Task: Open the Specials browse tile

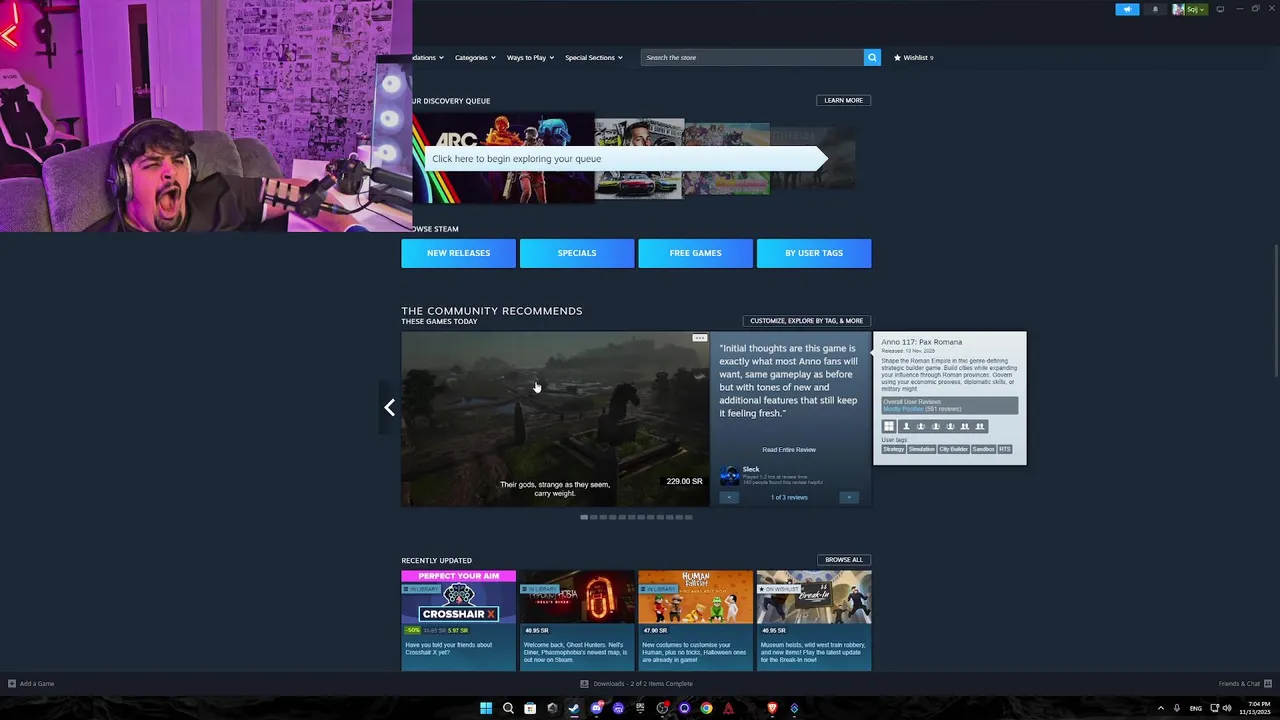Action: coord(577,253)
